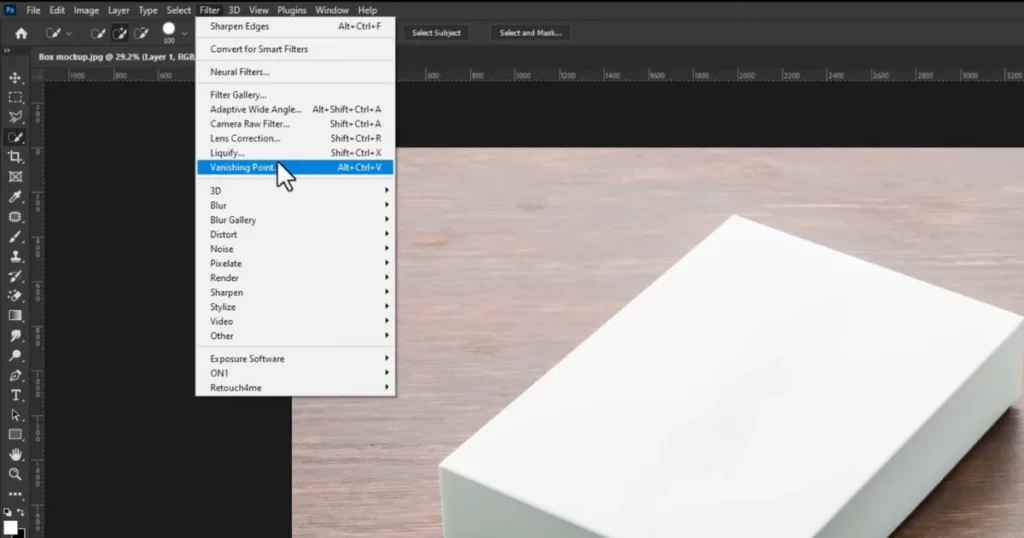Expand the Sharpen filter submenu

pyautogui.click(x=295, y=293)
